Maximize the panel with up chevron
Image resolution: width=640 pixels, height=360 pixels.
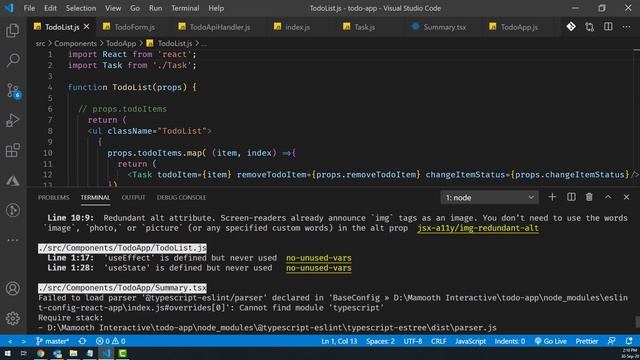click(608, 197)
